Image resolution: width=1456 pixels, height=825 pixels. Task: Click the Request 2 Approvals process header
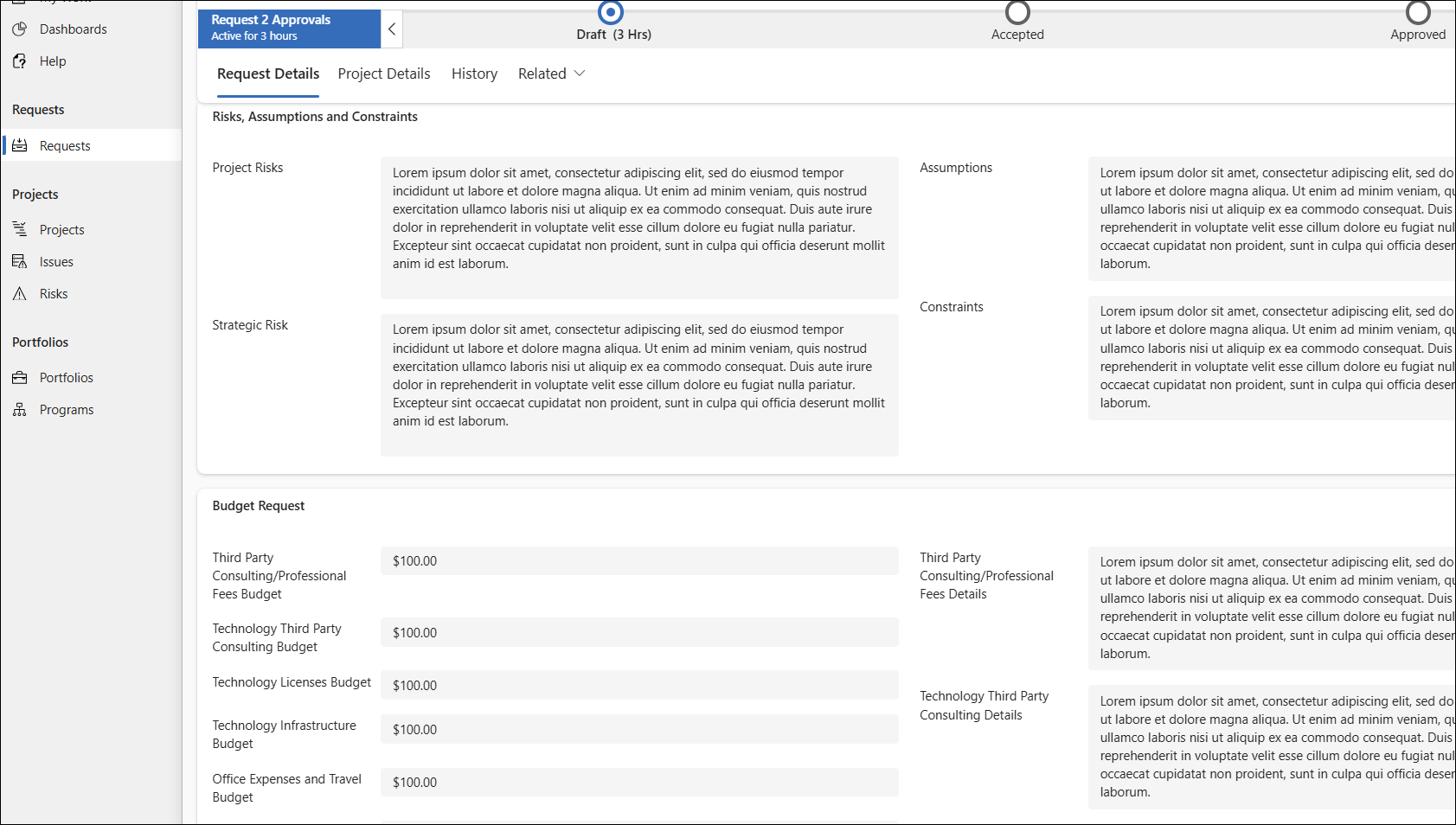(x=290, y=29)
